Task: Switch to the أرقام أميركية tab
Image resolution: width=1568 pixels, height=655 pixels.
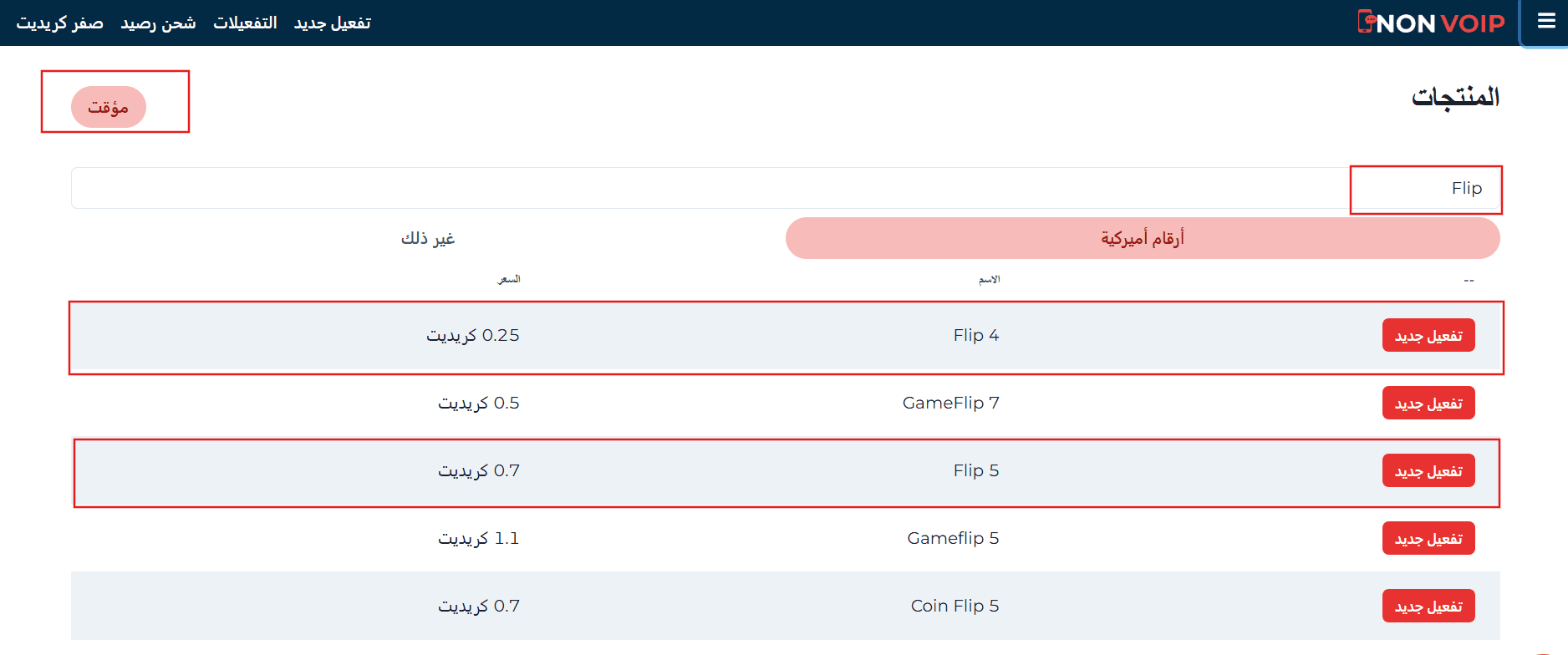Action: 1143,238
